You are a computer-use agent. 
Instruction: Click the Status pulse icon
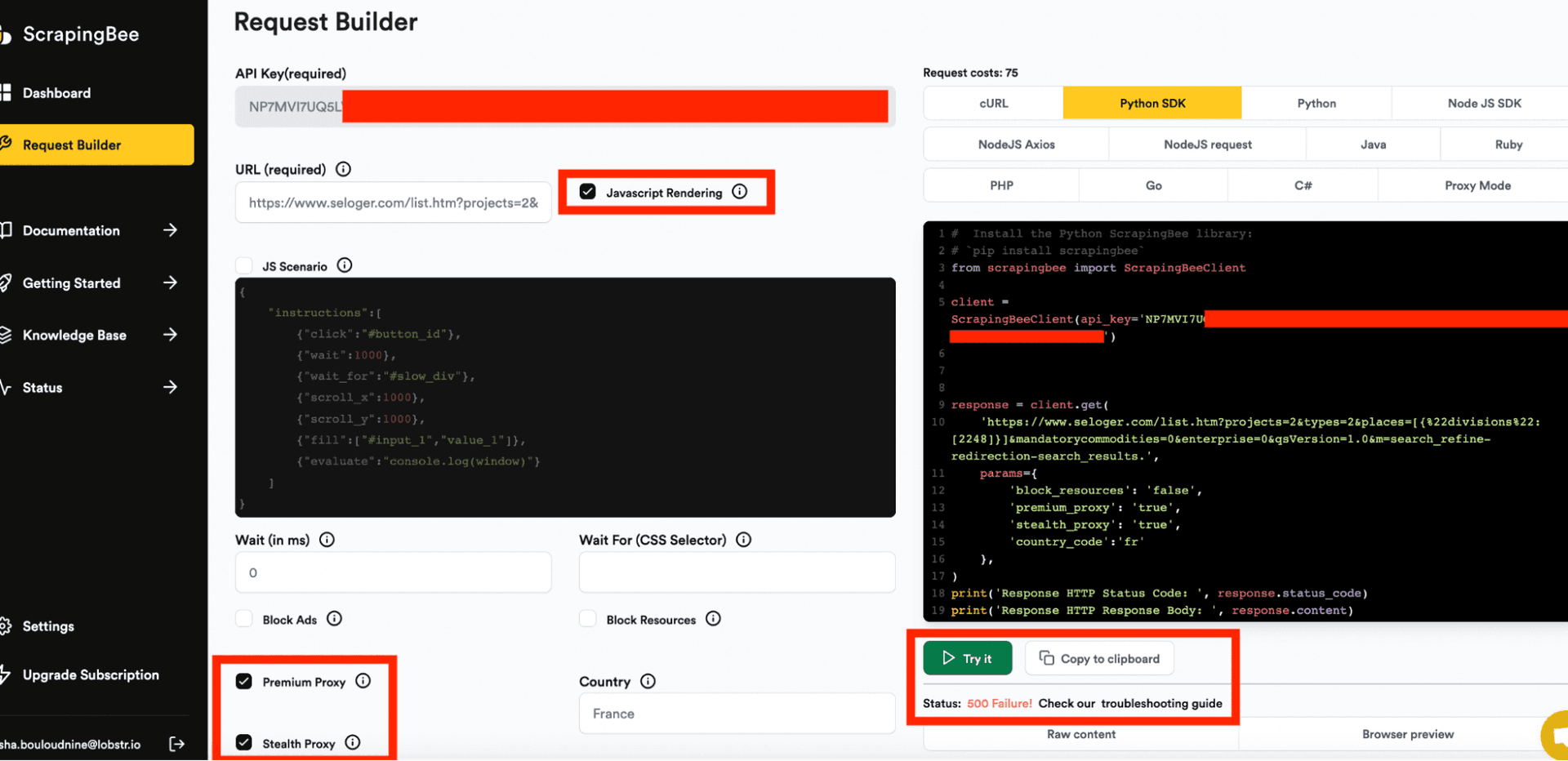pyautogui.click(x=6, y=387)
